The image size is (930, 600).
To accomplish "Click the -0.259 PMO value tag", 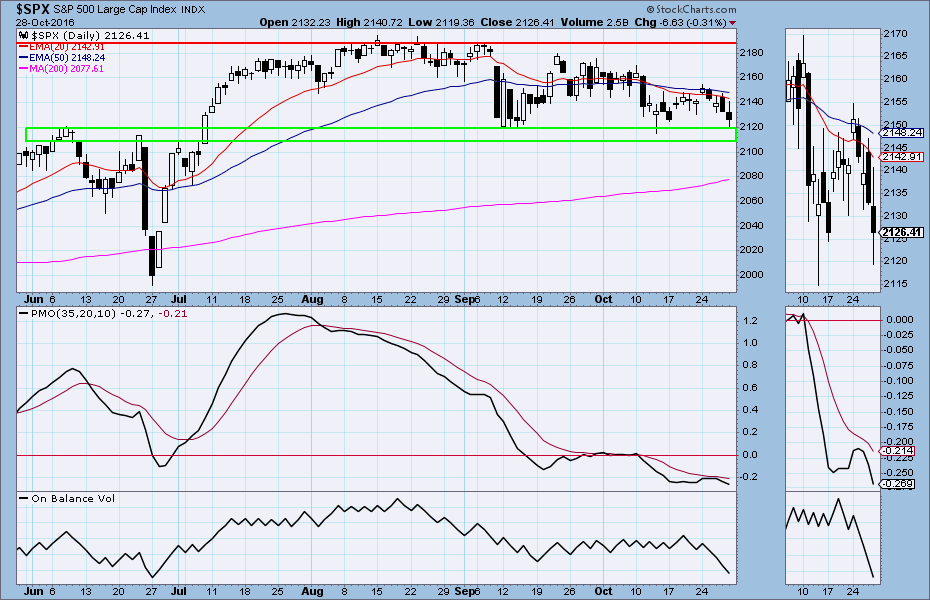I will pos(897,484).
